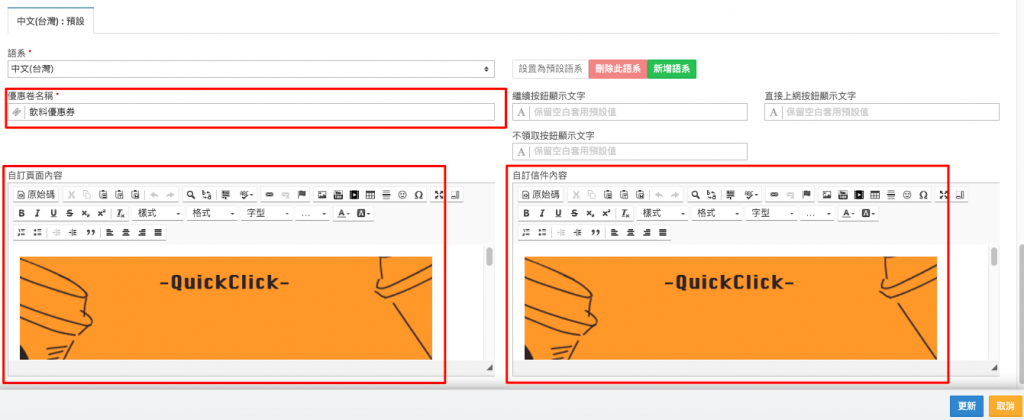This screenshot has height=420, width=1024.
Task: Open 樣式 dropdown in 自訂頁面內容 editor
Action: pyautogui.click(x=158, y=213)
